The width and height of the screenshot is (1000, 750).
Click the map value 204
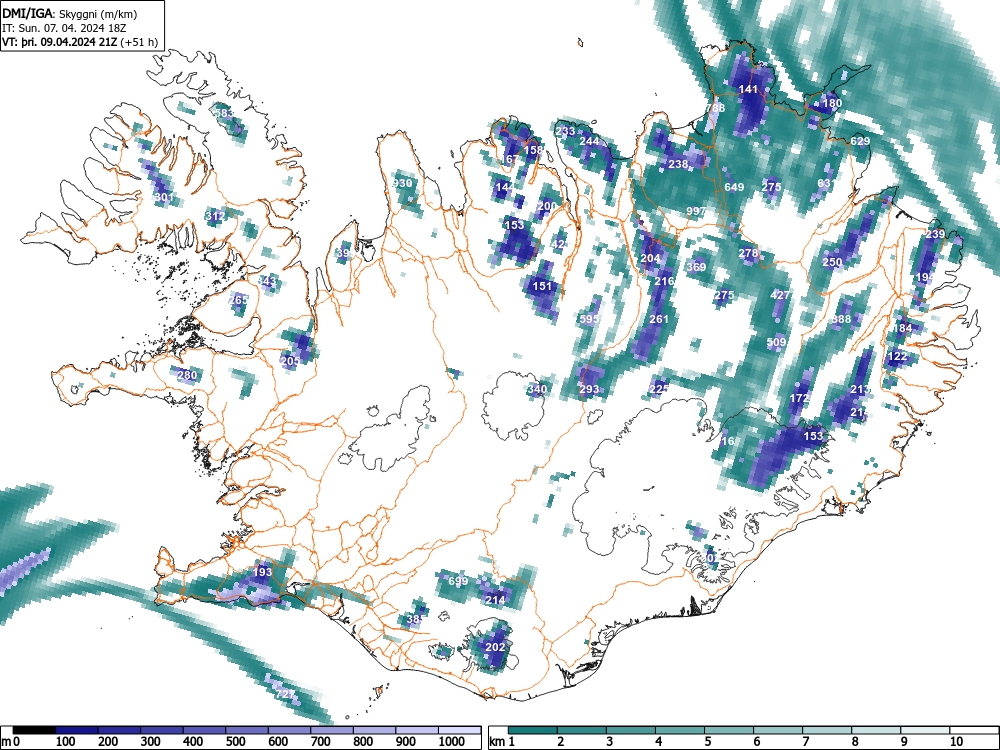pos(650,258)
